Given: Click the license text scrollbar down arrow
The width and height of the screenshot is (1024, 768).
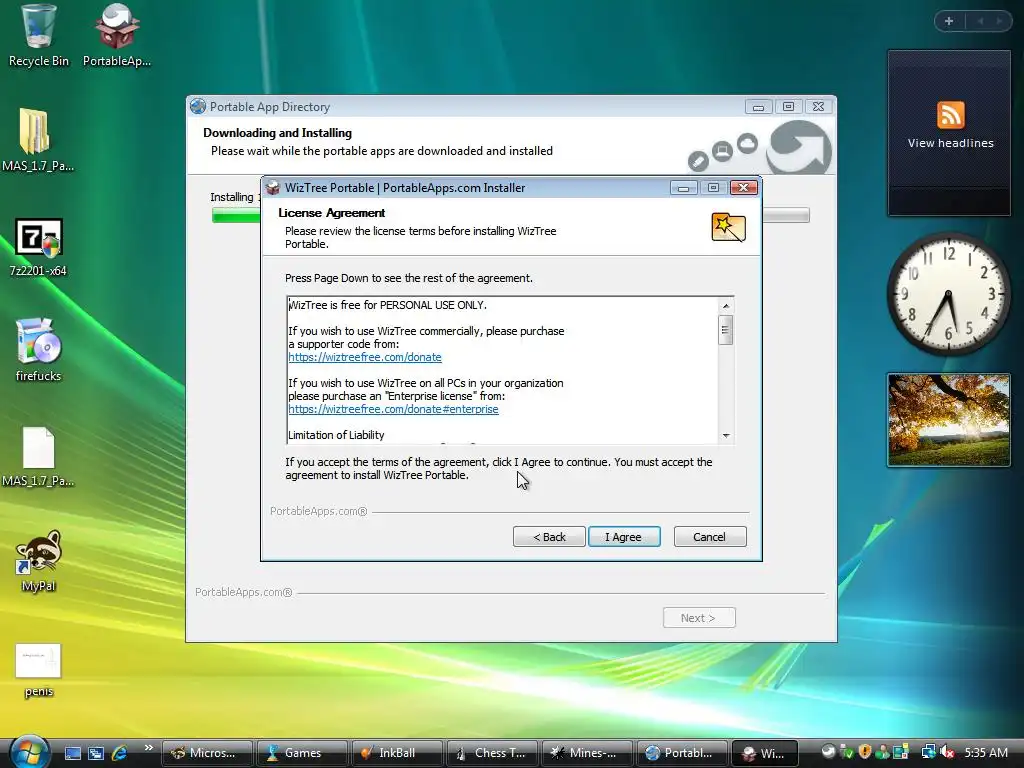Looking at the screenshot, I should point(726,436).
